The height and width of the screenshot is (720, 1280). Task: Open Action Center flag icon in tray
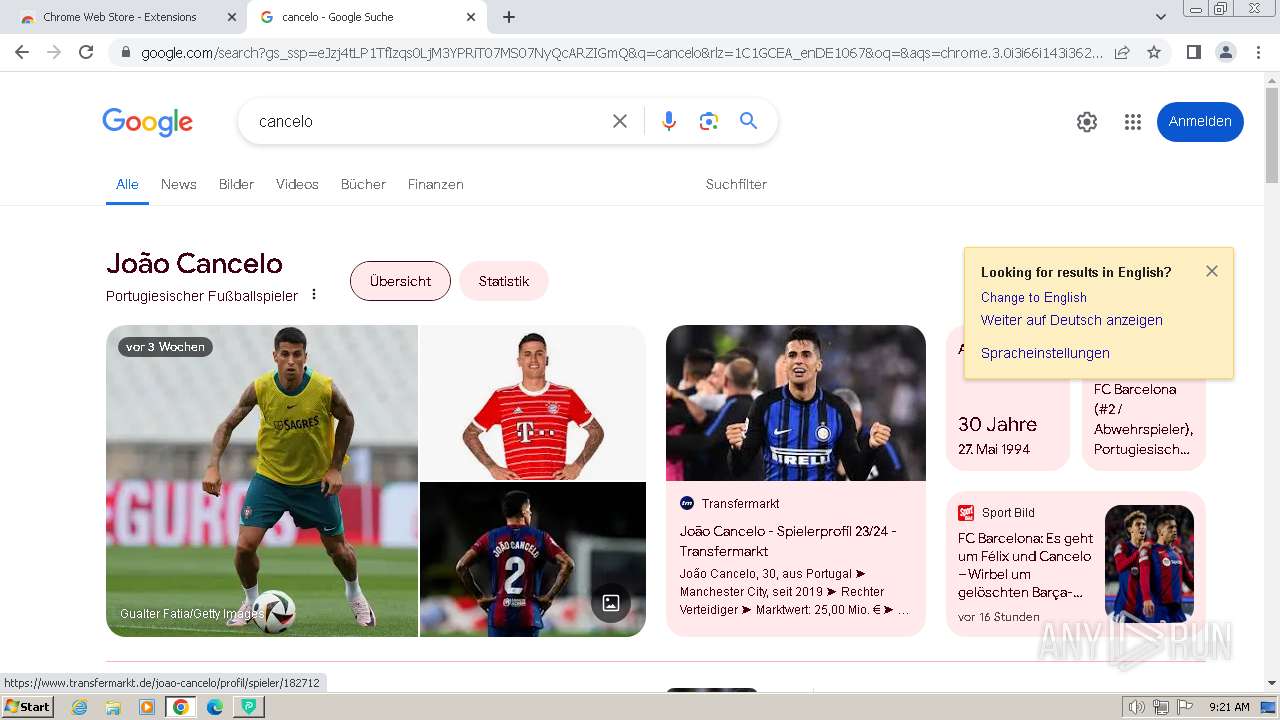[x=1185, y=707]
